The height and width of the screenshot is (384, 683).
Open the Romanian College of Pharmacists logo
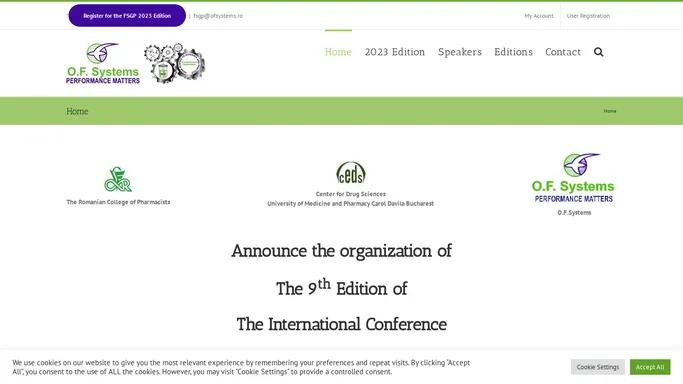[118, 179]
